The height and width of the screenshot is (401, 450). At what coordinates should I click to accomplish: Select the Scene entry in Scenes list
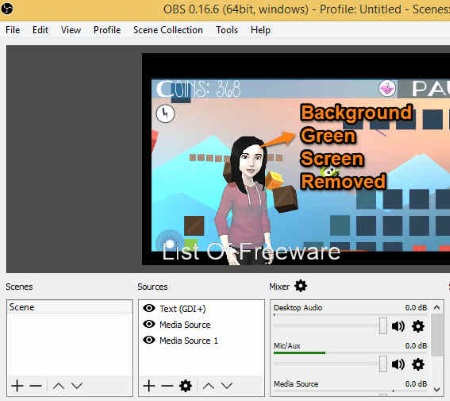click(x=69, y=307)
